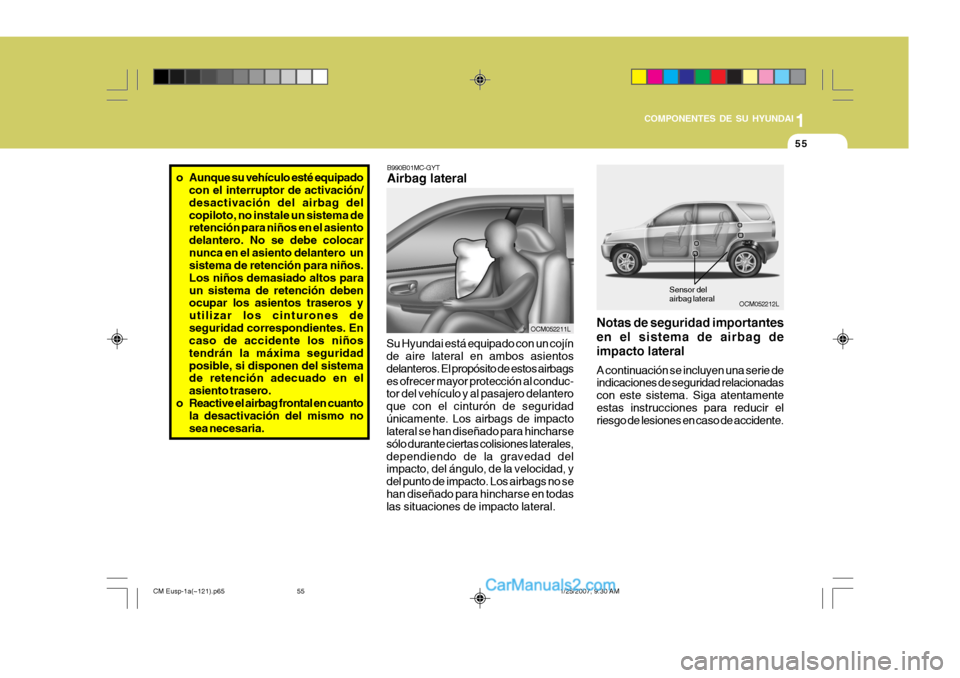Viewport: 960px width, 678px height.
Task: Pick the leftmost black swatch in the grayscale bar
Action: tap(161, 77)
